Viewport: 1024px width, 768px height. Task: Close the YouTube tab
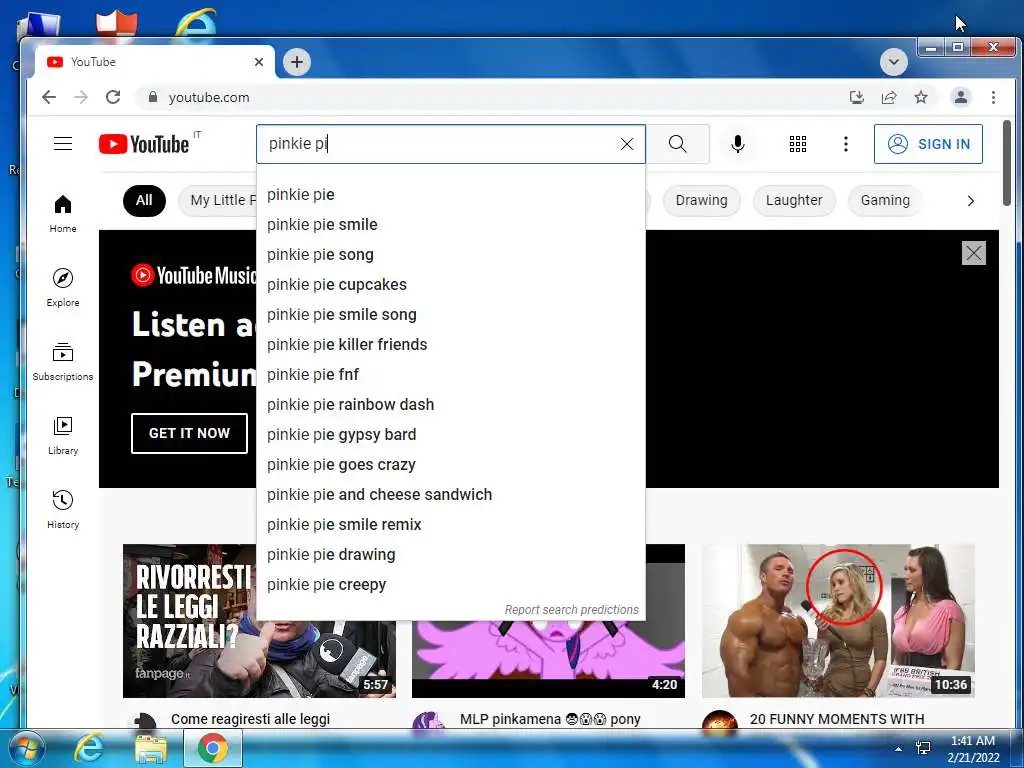pos(259,62)
